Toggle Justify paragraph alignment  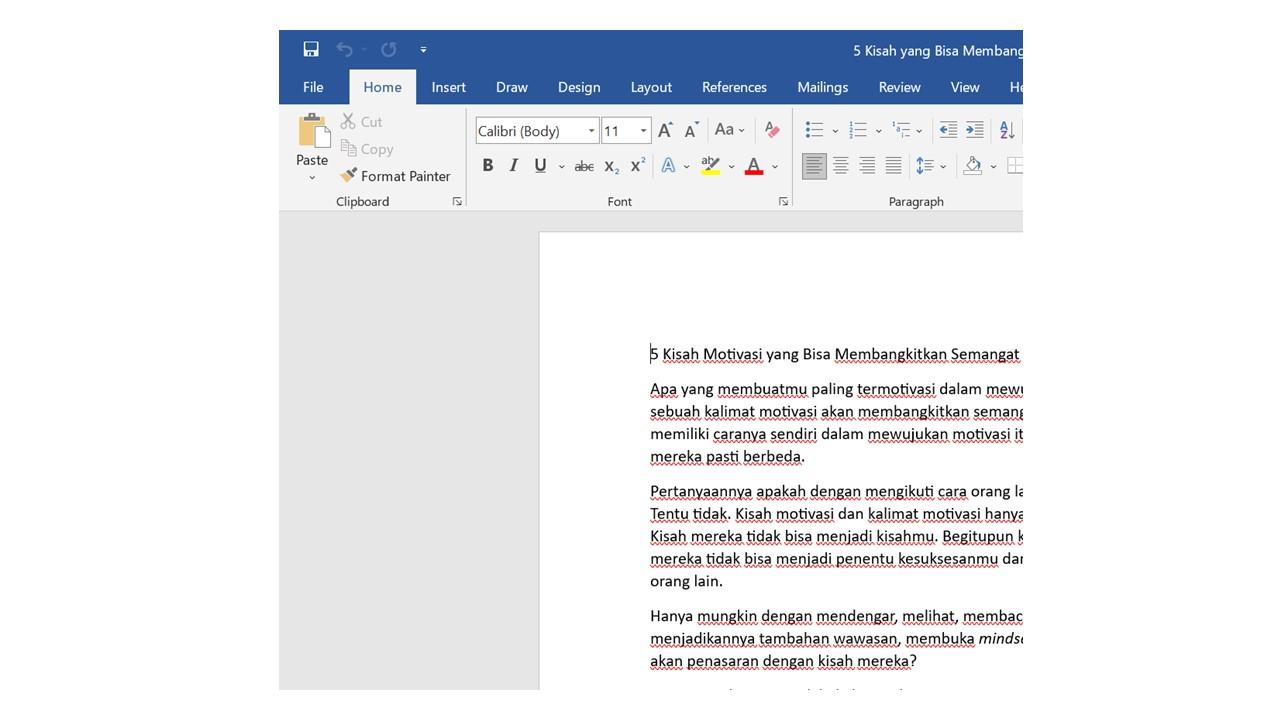point(893,166)
